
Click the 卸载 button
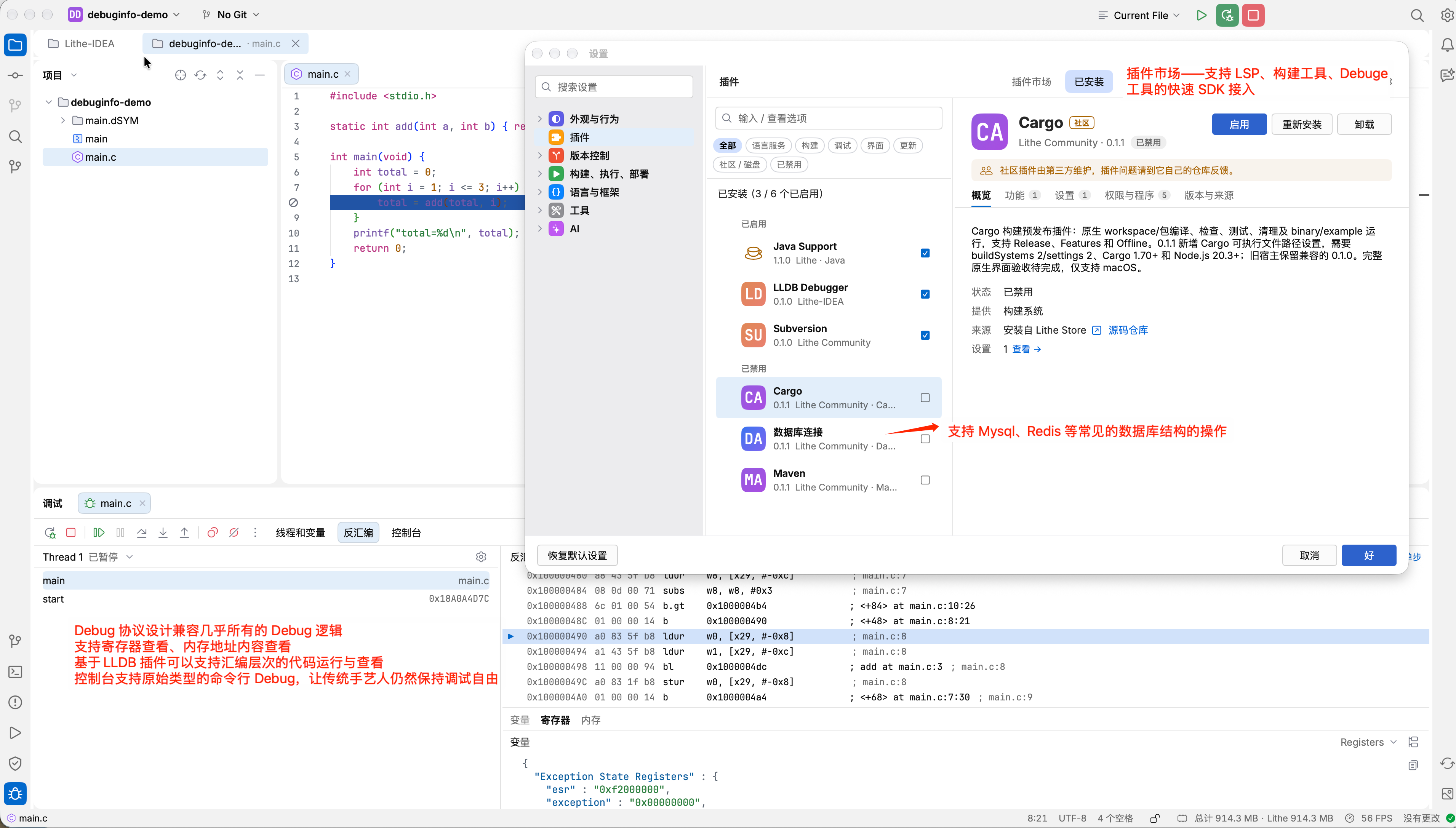click(x=1364, y=124)
